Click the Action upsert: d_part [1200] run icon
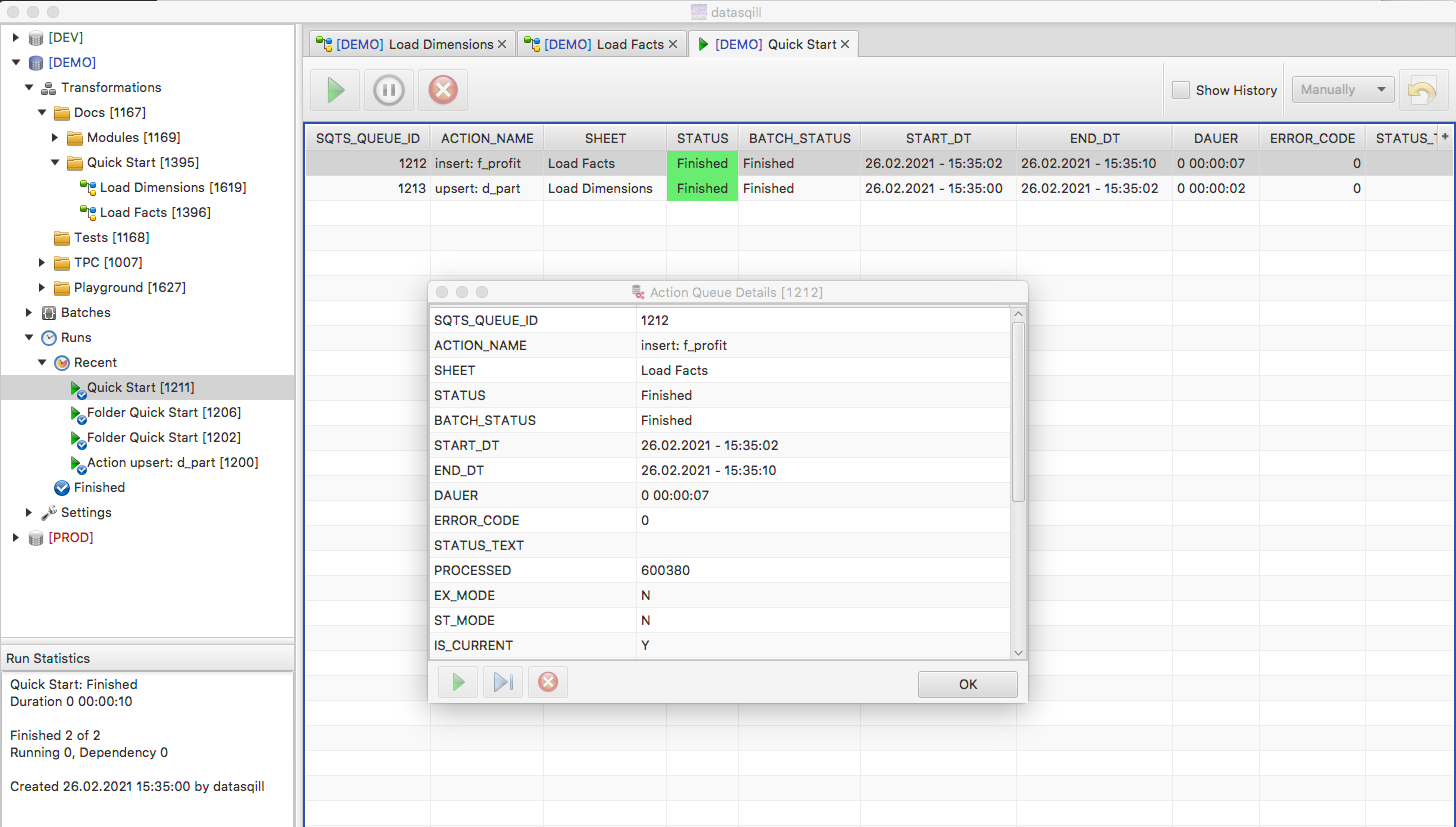Screen dimensions: 1456x827 point(77,463)
